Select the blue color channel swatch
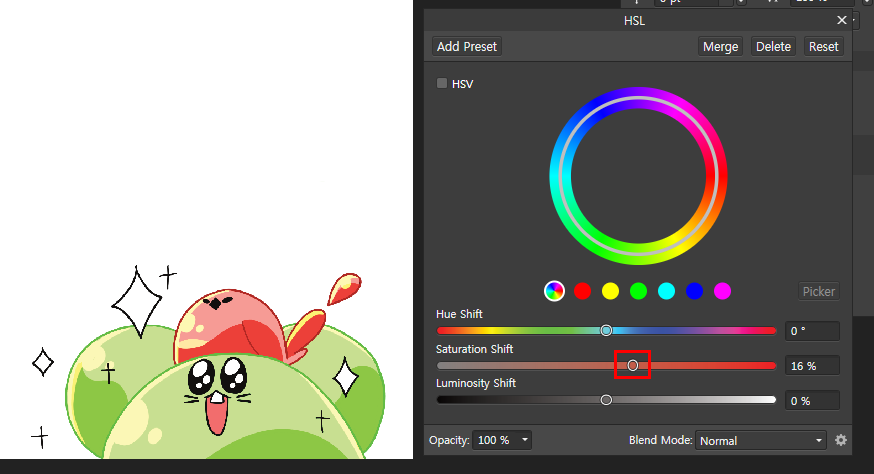 point(695,291)
